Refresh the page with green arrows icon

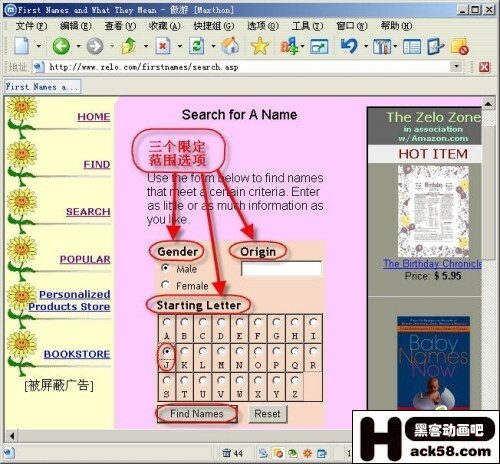pos(197,46)
